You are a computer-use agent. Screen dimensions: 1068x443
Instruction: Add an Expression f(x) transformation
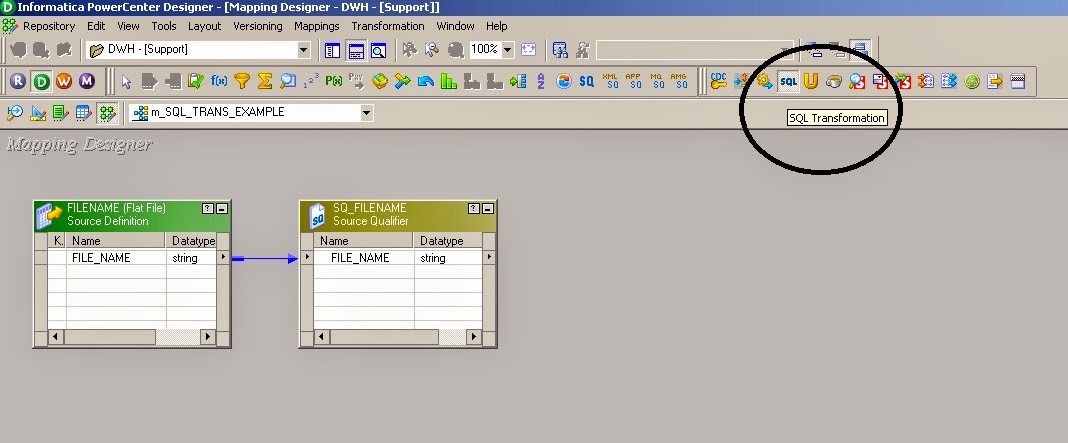[219, 81]
